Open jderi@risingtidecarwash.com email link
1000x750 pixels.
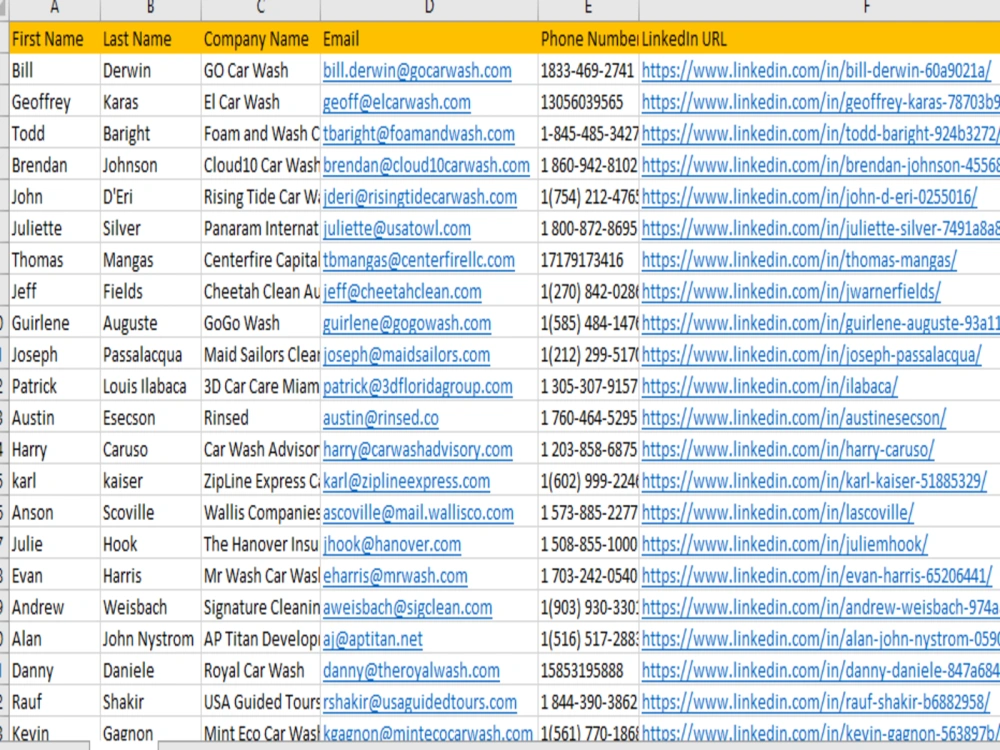click(420, 197)
